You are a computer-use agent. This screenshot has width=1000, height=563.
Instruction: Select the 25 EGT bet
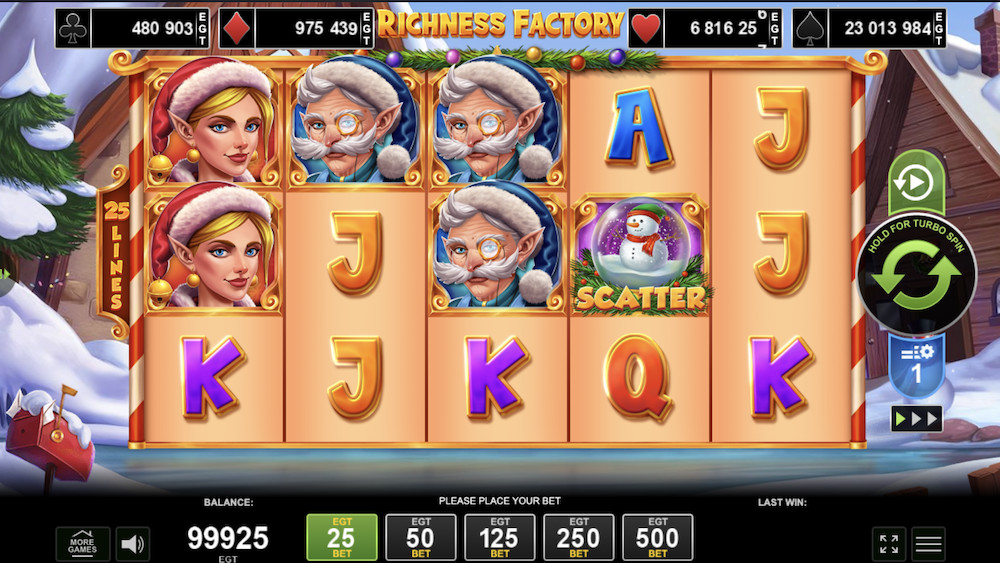(x=342, y=537)
